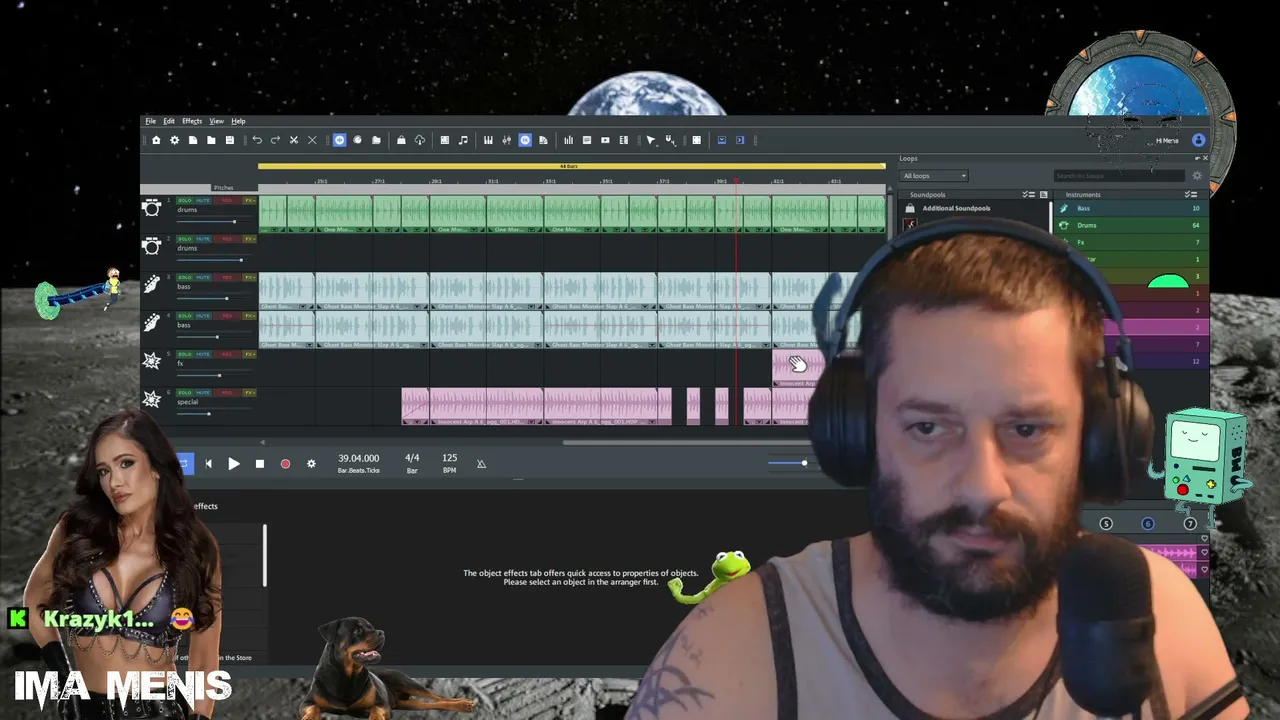Solo the special track 6

(x=185, y=393)
